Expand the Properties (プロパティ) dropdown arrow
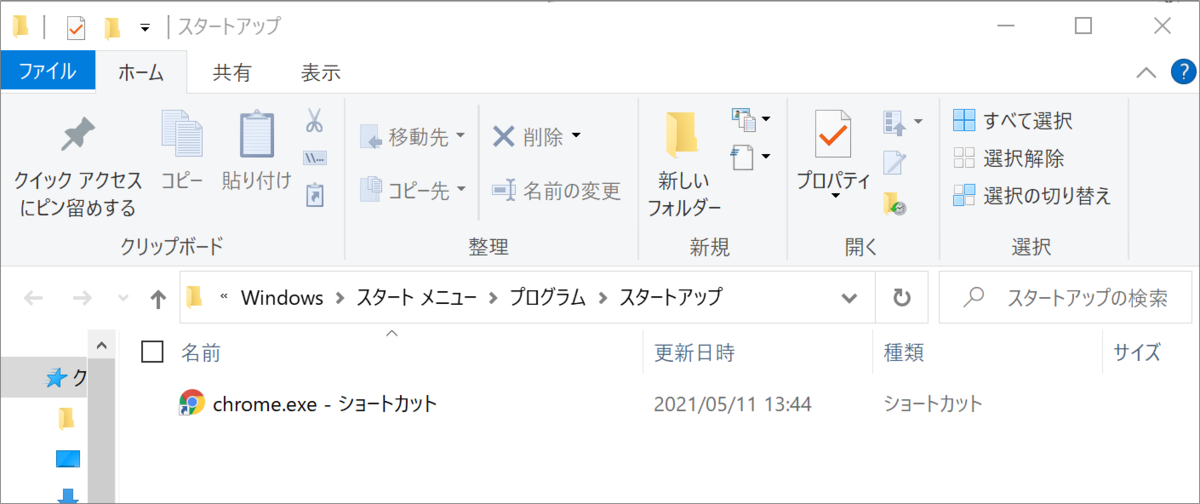Viewport: 1200px width, 504px height. click(x=834, y=198)
